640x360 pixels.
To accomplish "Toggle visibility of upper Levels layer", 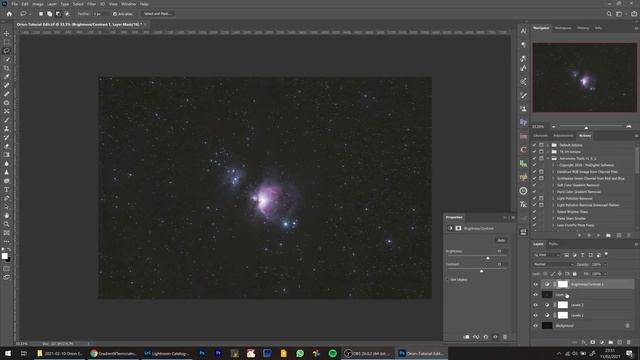I will point(536,305).
